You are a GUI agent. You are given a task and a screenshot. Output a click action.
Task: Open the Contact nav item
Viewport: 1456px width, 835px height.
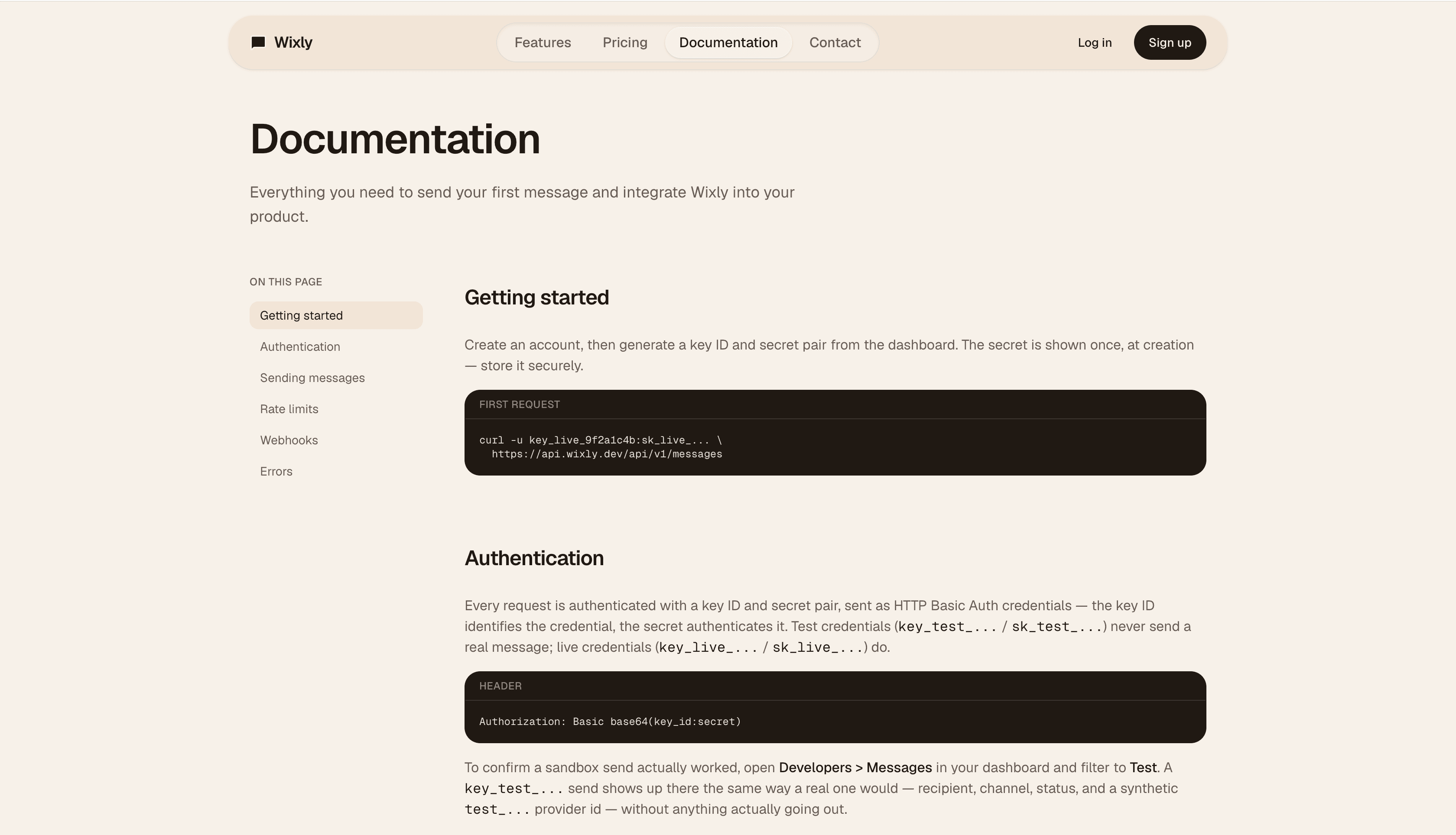[x=835, y=42]
